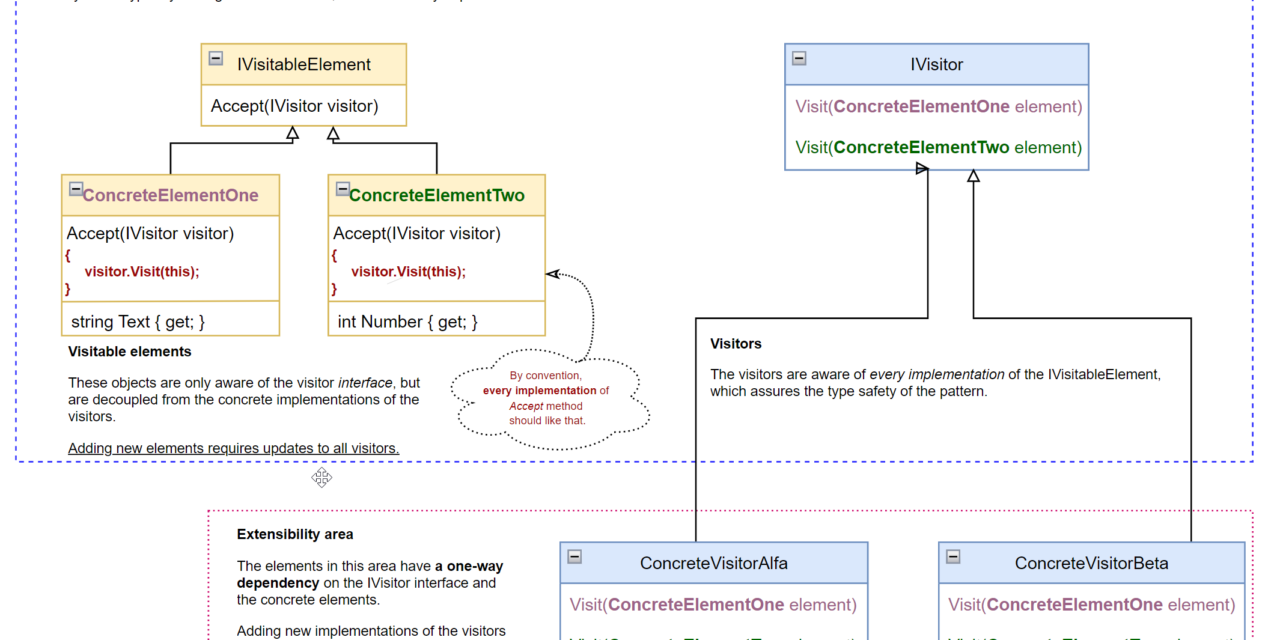This screenshot has height=640, width=1280.
Task: Select the purple ConcreteElementOne class title
Action: coord(170,196)
